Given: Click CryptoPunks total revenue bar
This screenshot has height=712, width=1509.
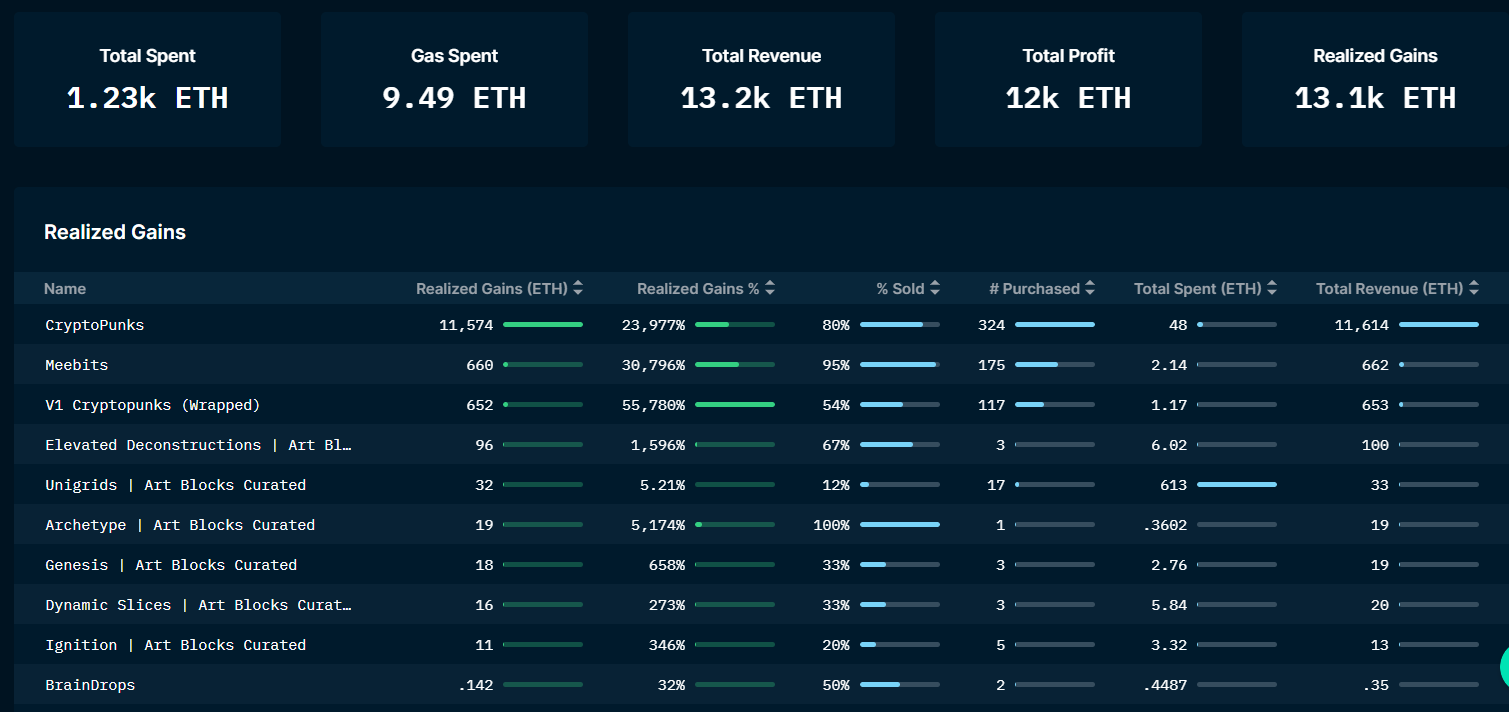Looking at the screenshot, I should (x=1439, y=325).
